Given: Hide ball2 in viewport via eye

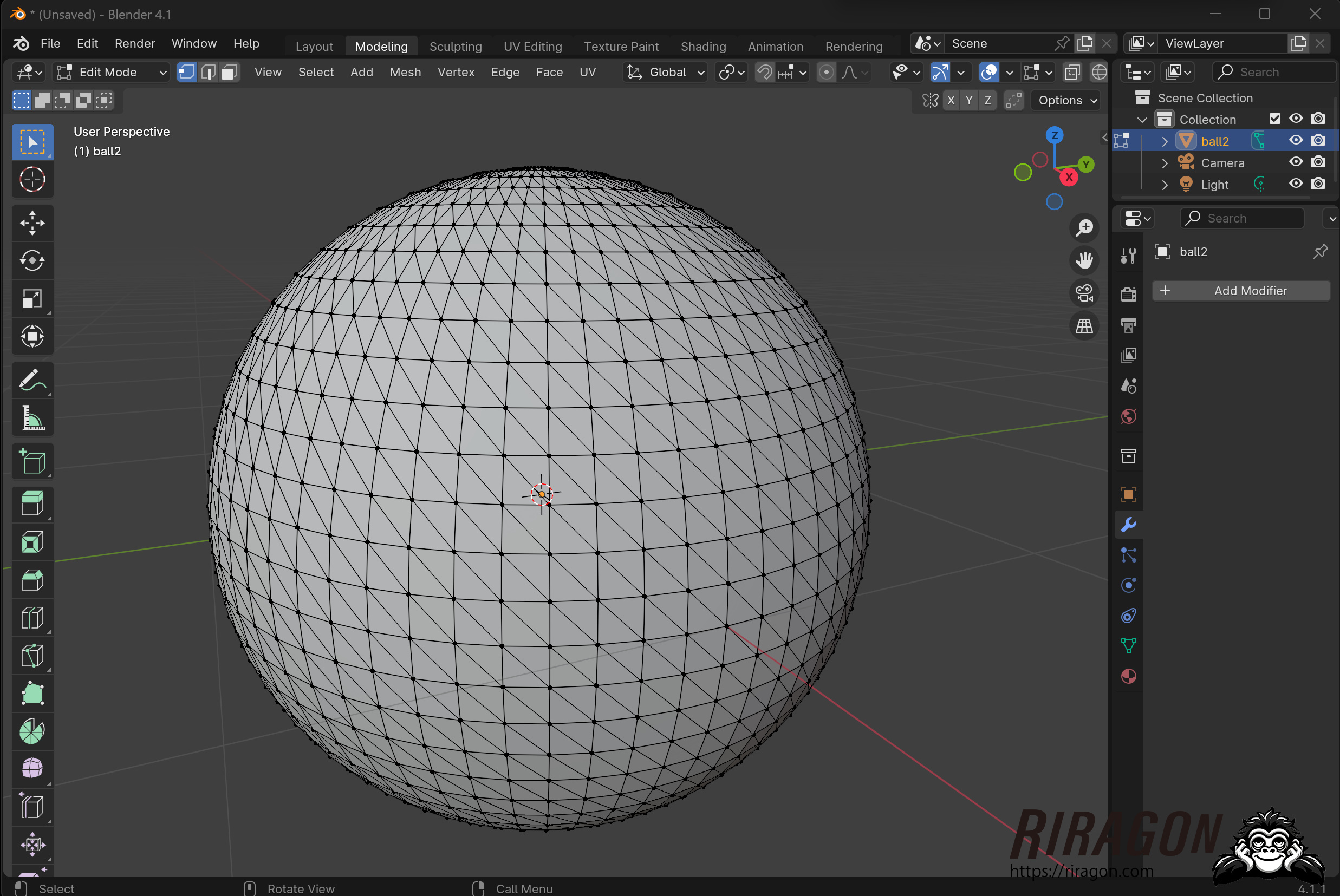Looking at the screenshot, I should click(x=1296, y=141).
